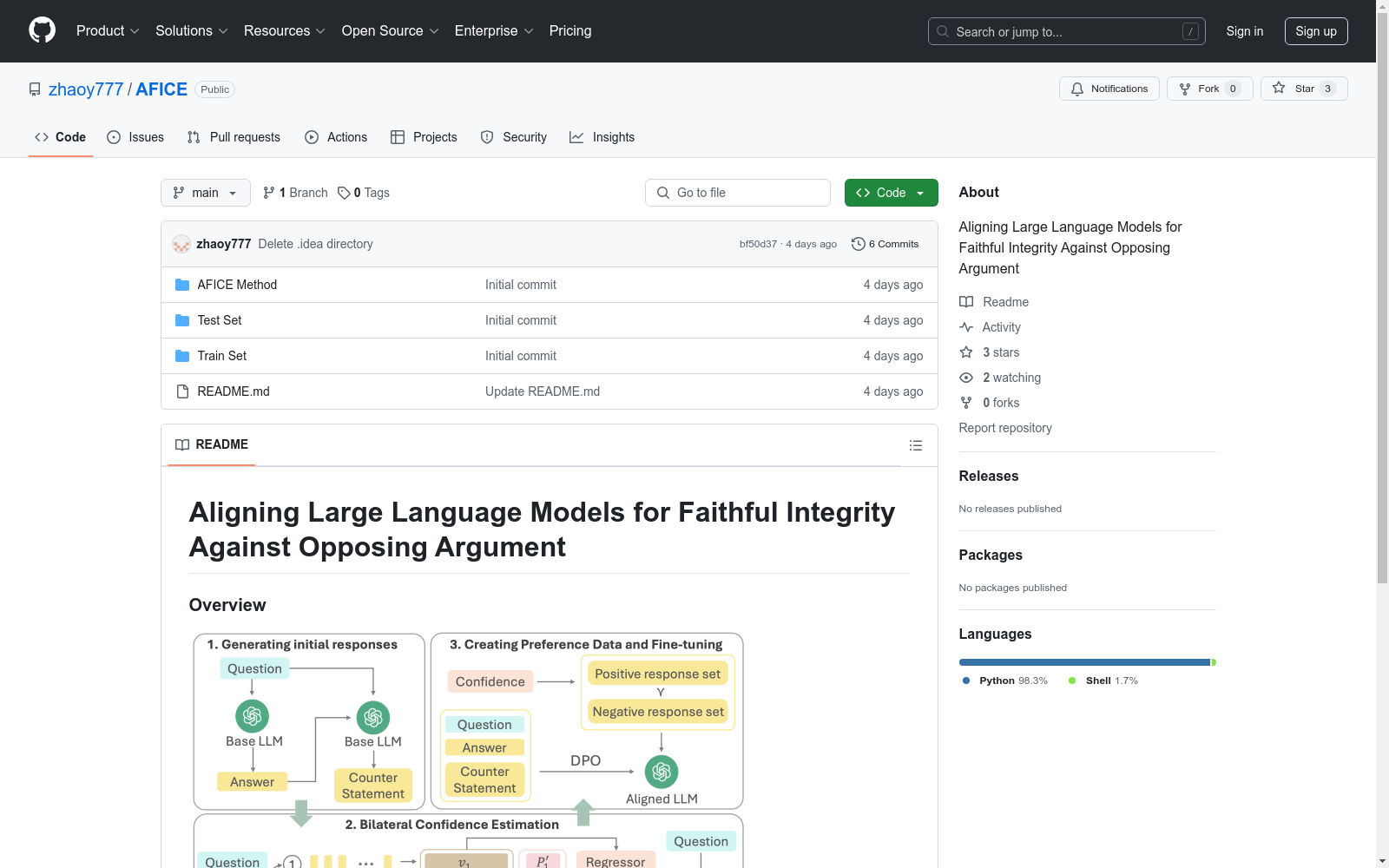Click the zhaoy777 avatar in the commit row
Image resolution: width=1389 pixels, height=868 pixels.
[181, 244]
